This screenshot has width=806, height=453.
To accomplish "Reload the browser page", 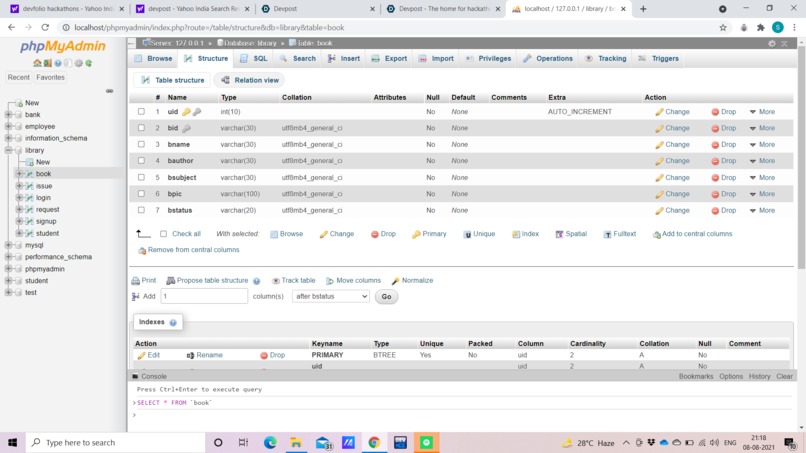I will coord(45,28).
